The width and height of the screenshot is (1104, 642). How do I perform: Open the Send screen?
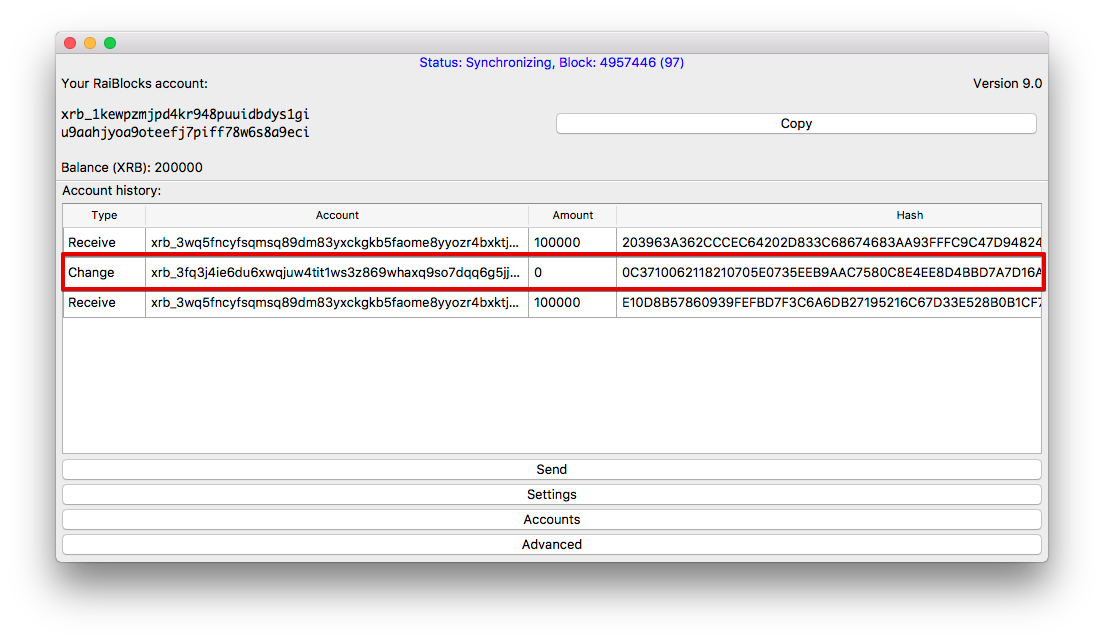click(551, 470)
